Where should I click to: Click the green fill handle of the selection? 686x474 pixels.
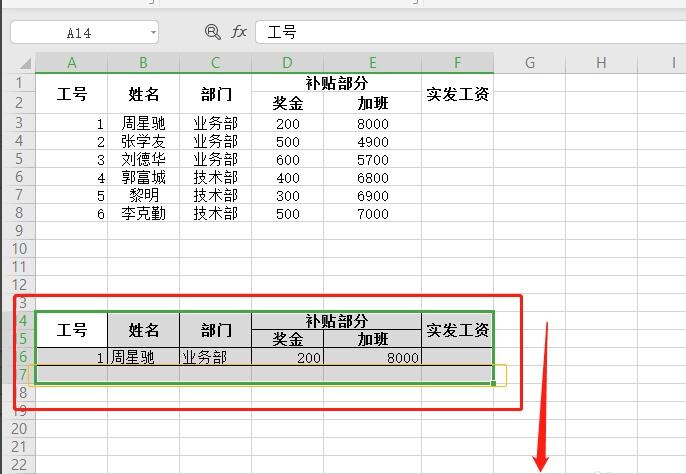click(494, 383)
